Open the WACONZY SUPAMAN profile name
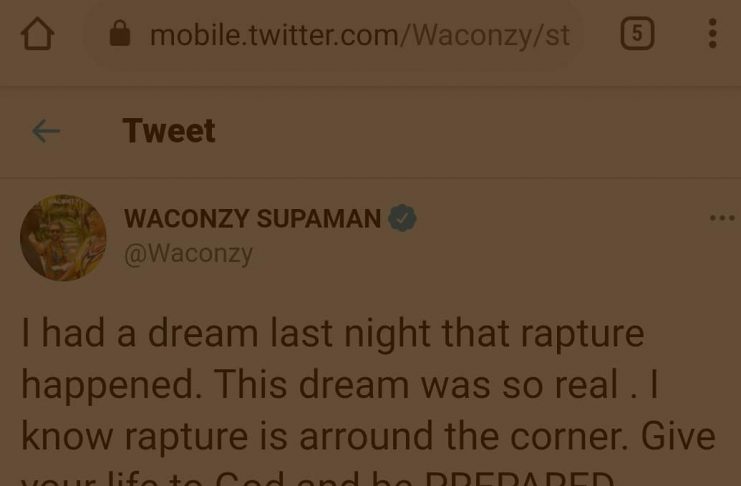 252,218
